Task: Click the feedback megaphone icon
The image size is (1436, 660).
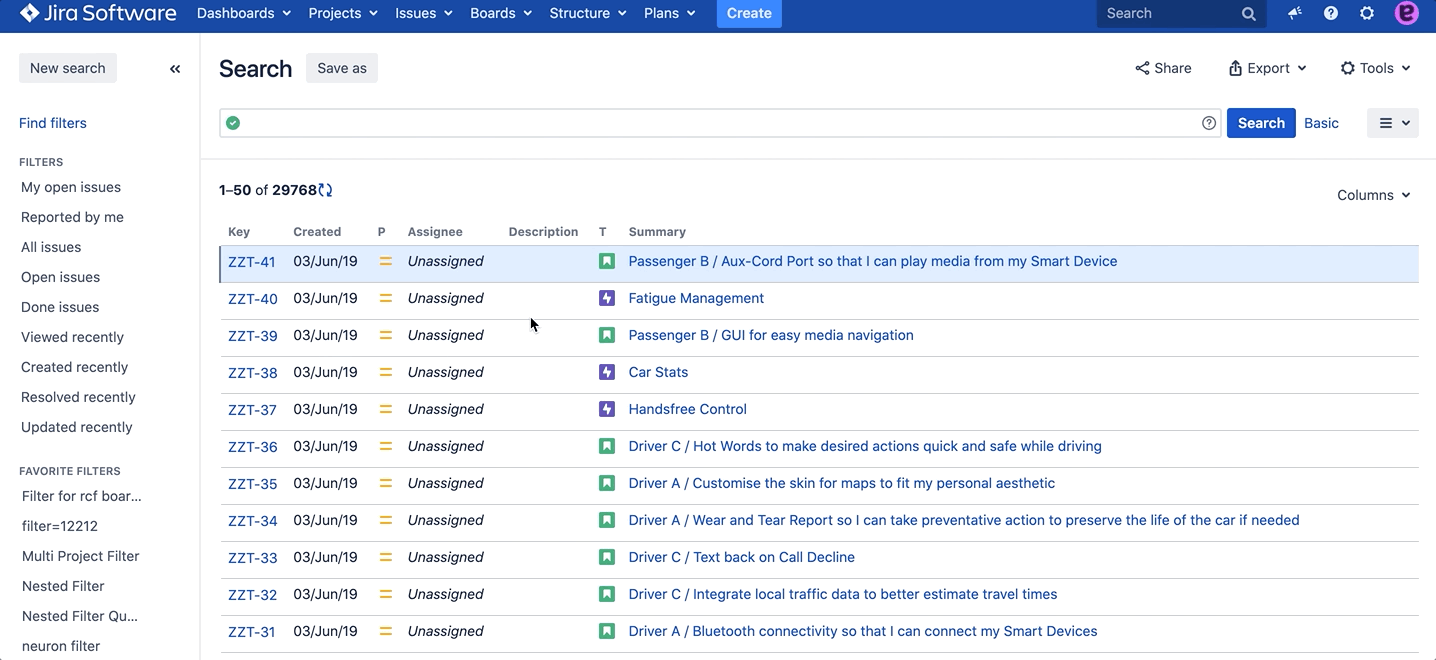Action: [1295, 13]
